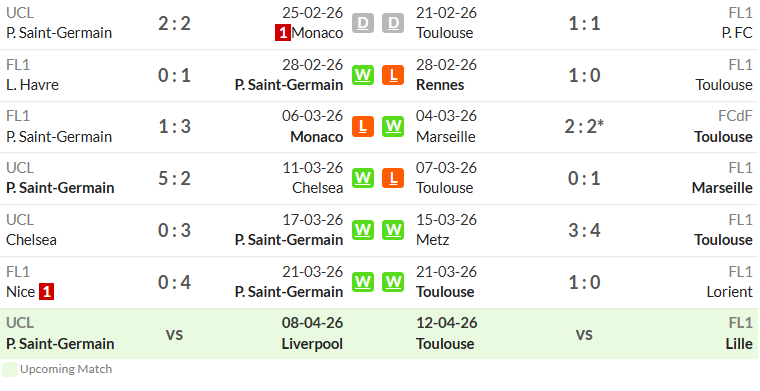Click the grey D badge next to Monaco 25-02-26
This screenshot has width=760, height=391.
coord(363,23)
